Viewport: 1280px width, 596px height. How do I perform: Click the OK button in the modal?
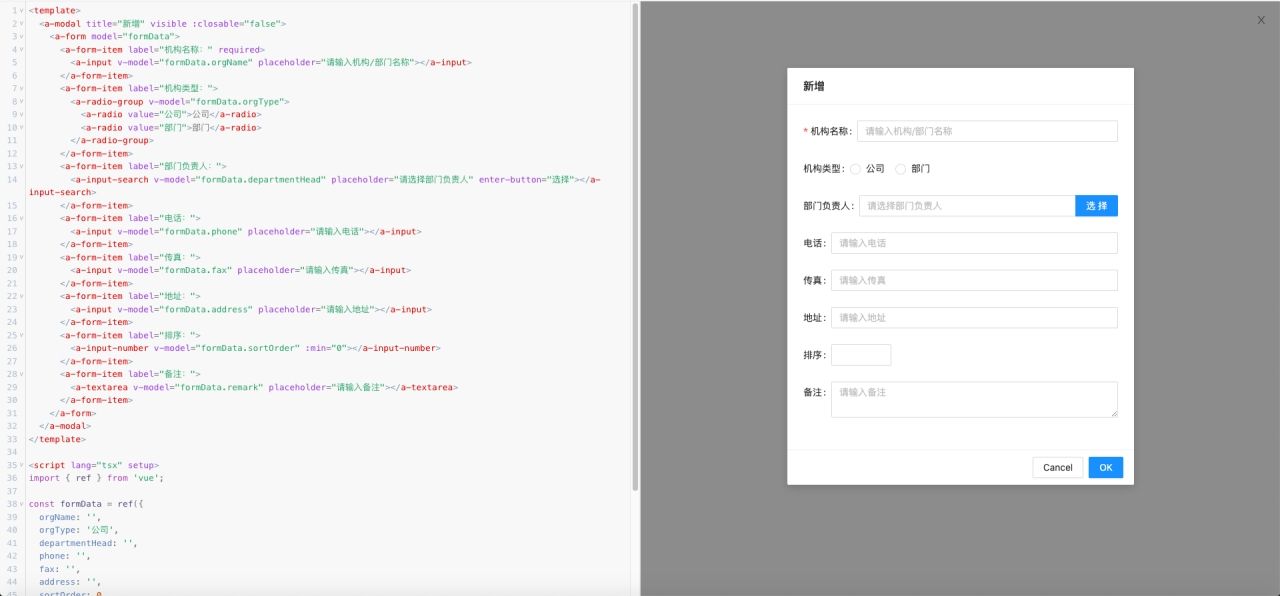click(1105, 467)
